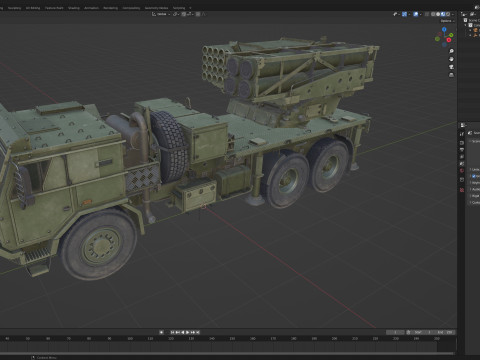
Task: Open the Sculpting workspace tab
Action: coord(14,8)
